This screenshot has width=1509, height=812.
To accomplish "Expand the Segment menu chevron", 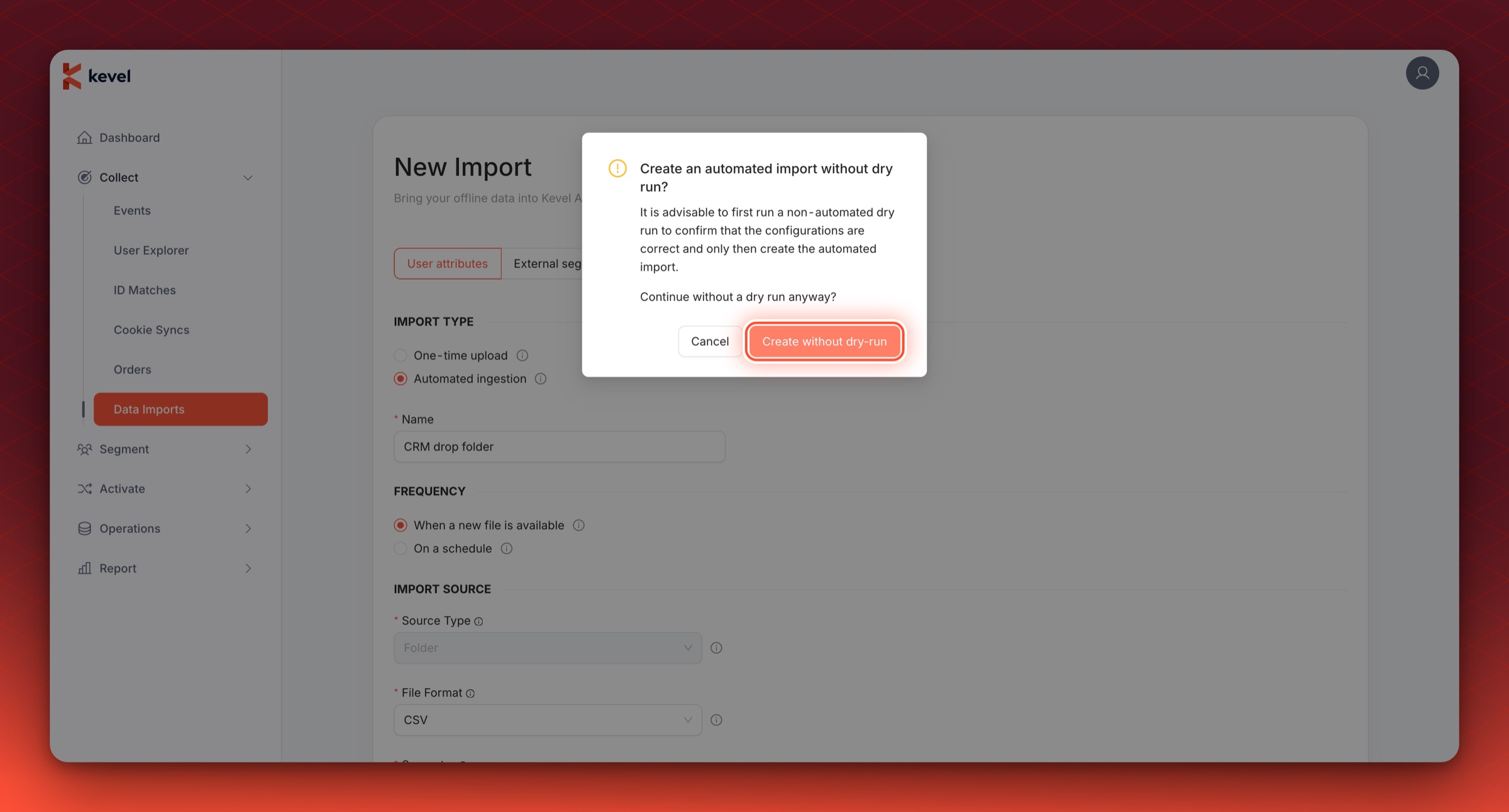I will pyautogui.click(x=248, y=449).
